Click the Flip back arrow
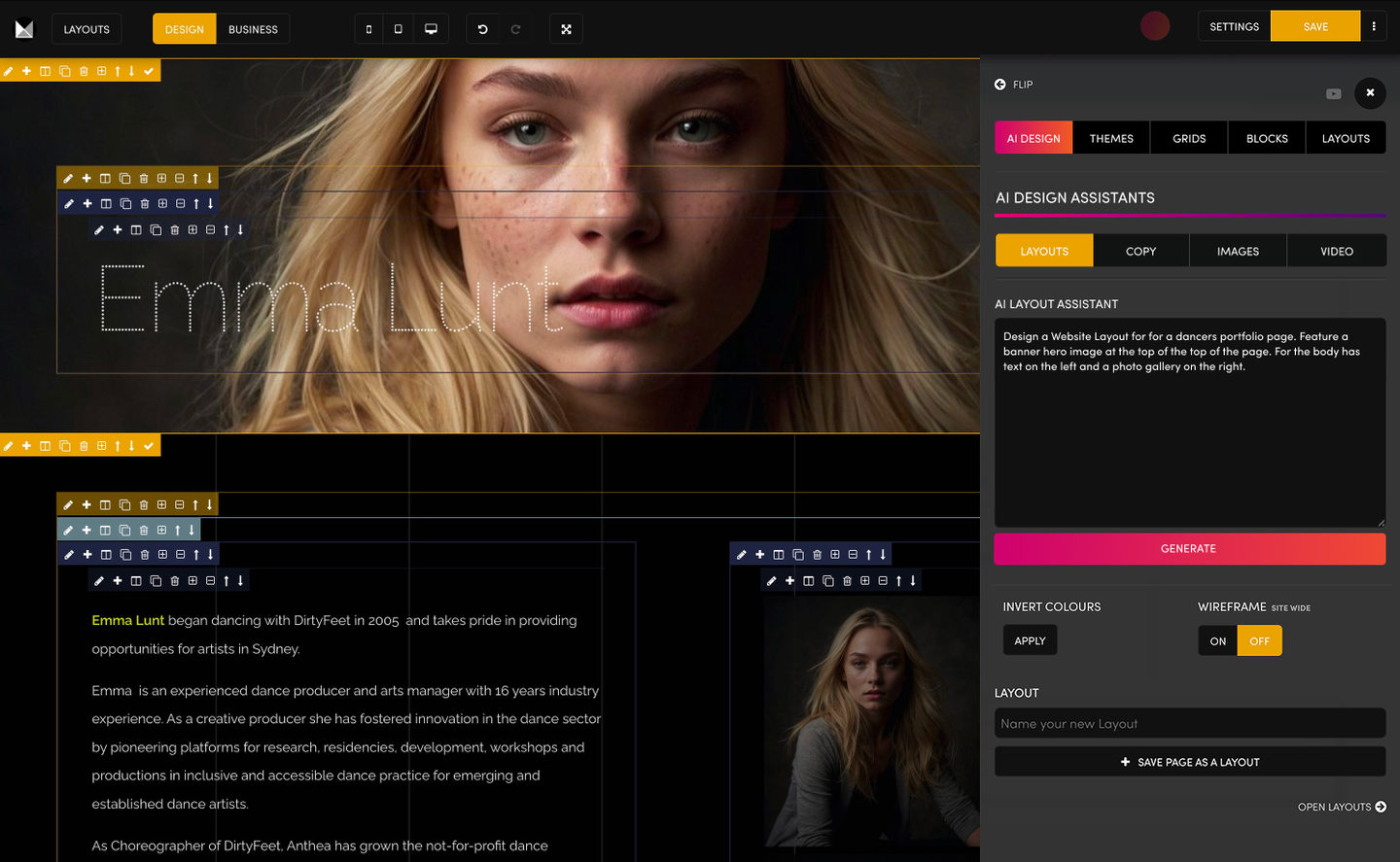The height and width of the screenshot is (862, 1400). pyautogui.click(x=1000, y=85)
